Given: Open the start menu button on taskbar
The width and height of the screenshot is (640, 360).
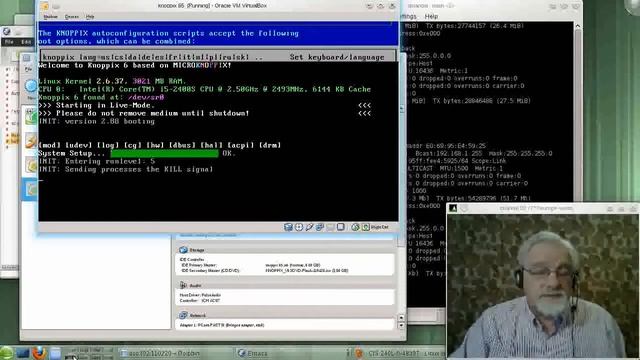Looking at the screenshot, I should (7, 353).
